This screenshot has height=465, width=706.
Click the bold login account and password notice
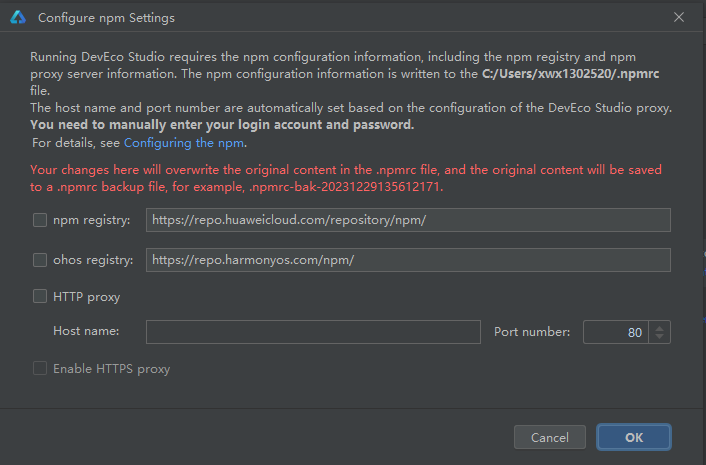[222, 125]
